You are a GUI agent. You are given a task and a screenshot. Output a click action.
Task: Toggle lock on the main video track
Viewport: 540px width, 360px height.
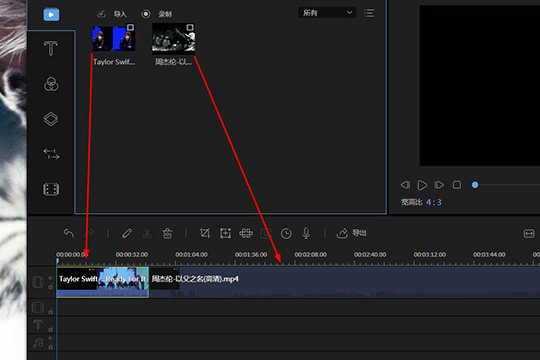point(51,287)
